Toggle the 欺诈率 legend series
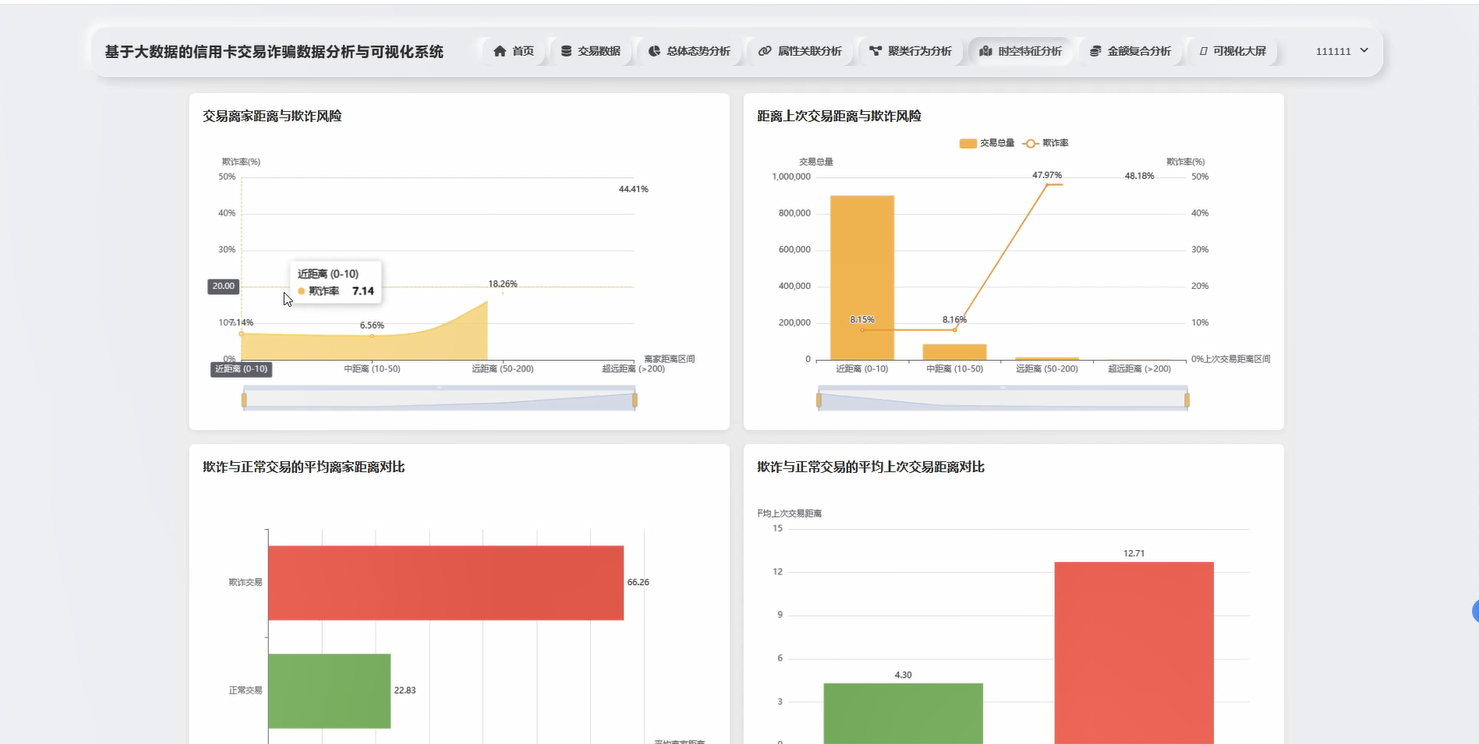 (x=1046, y=143)
